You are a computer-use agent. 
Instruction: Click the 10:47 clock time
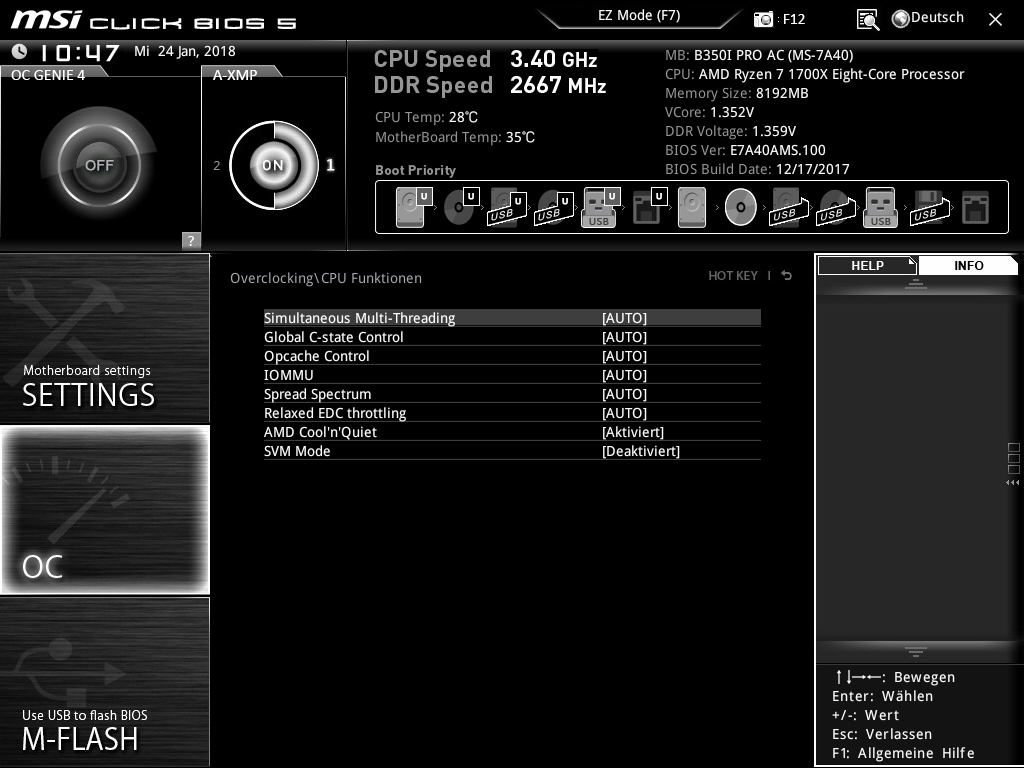click(x=80, y=52)
